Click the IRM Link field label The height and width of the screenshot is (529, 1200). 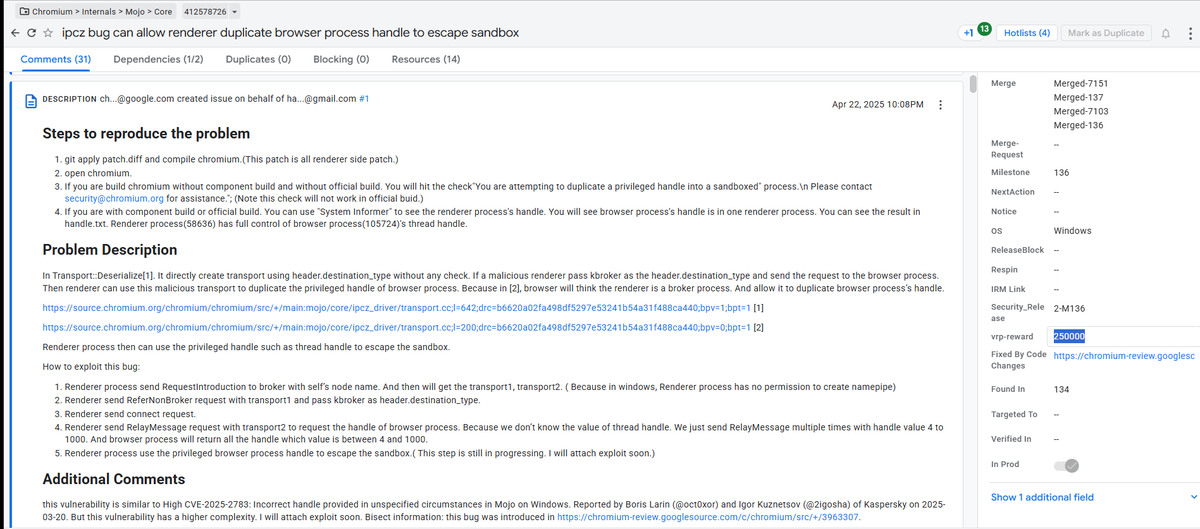[1009, 289]
